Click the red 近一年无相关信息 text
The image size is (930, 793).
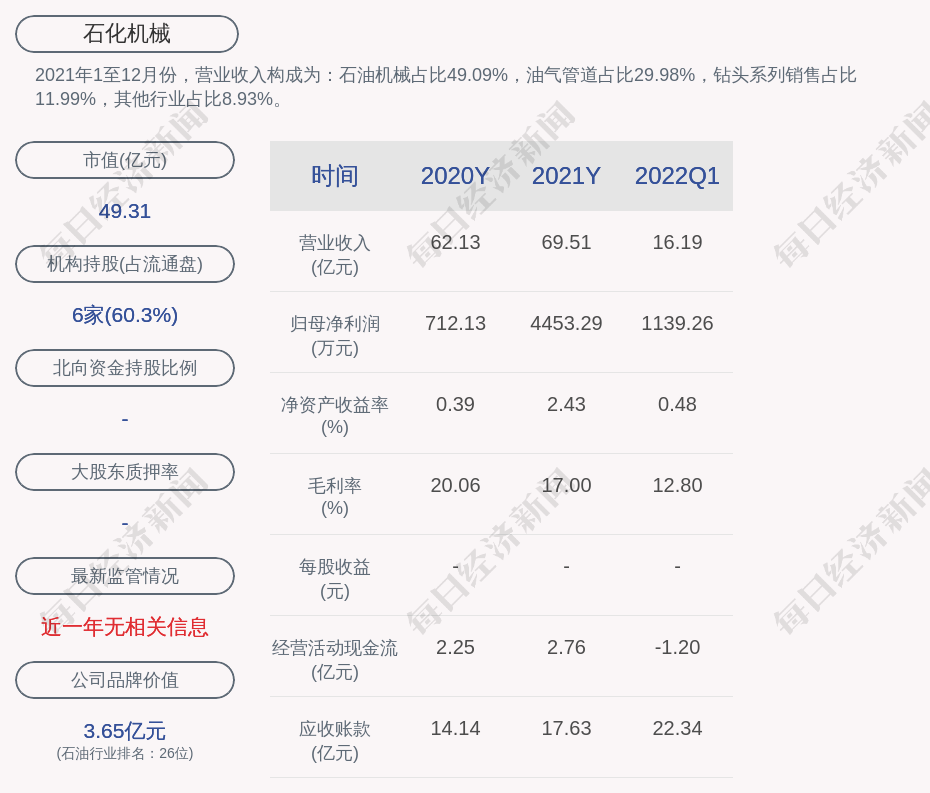pos(125,627)
